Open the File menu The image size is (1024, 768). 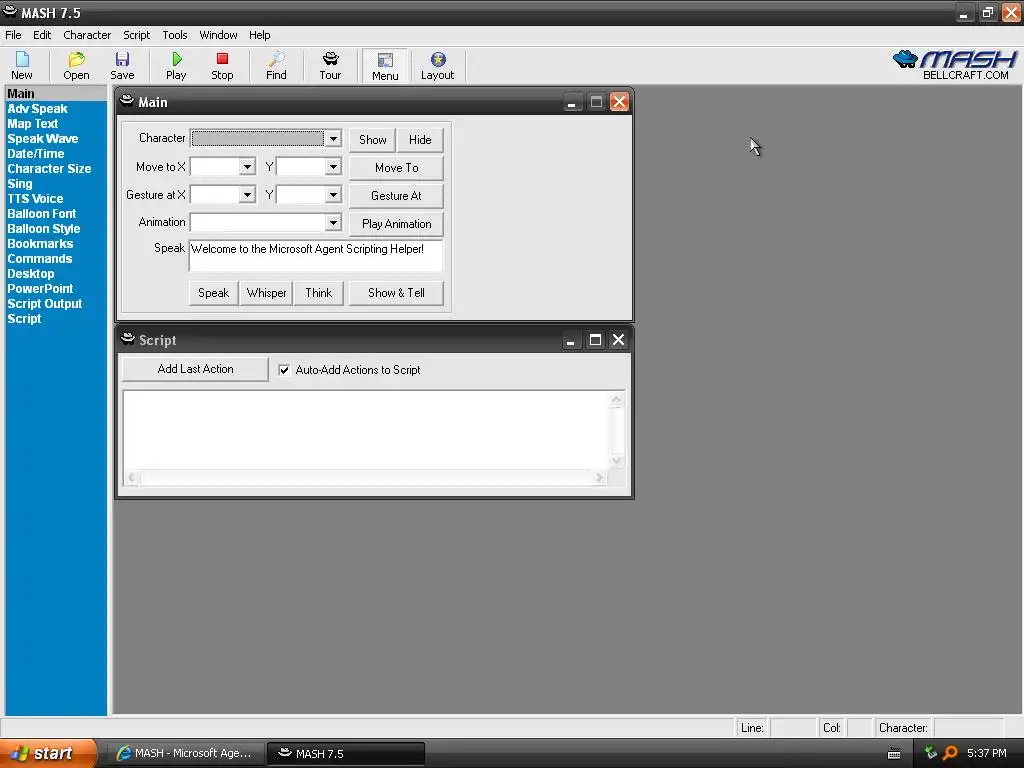coord(13,35)
